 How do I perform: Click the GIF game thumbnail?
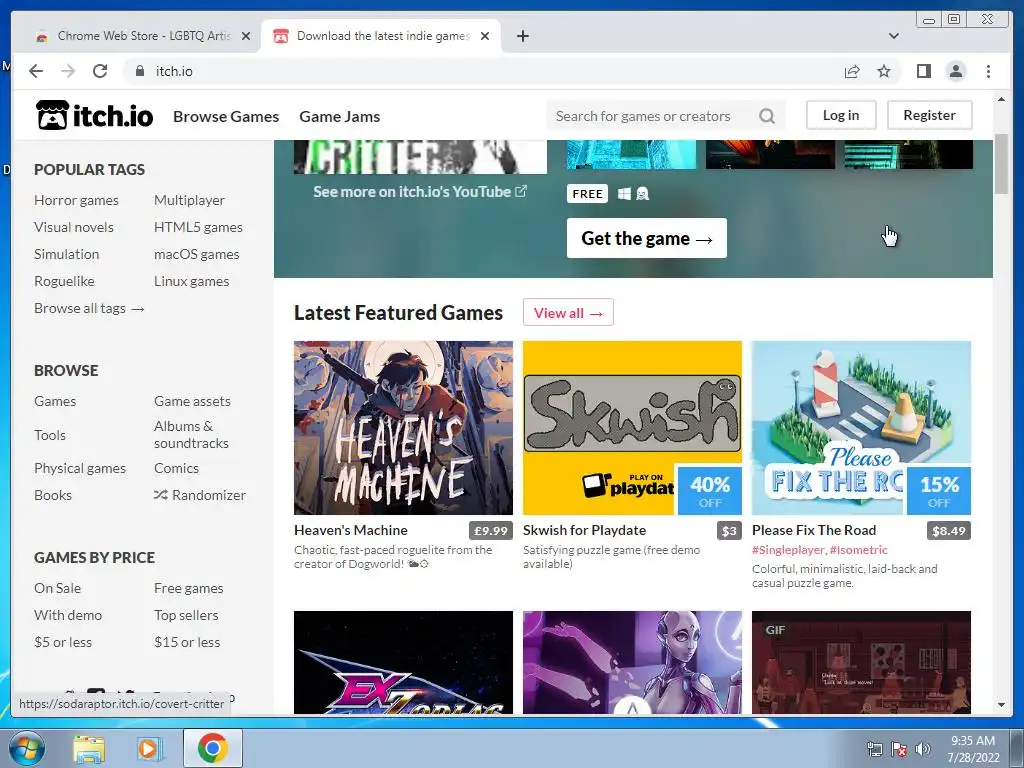861,662
